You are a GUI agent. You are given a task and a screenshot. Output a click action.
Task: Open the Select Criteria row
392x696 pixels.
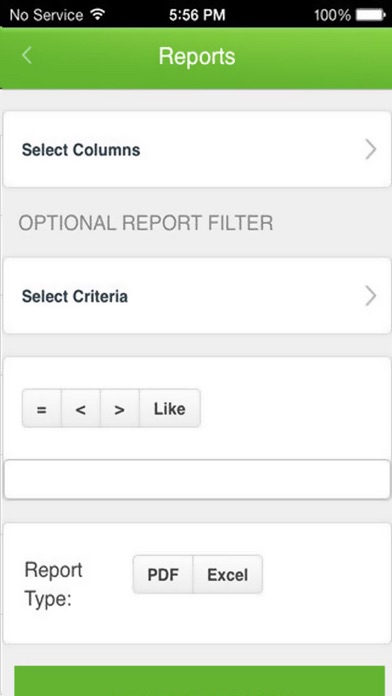(x=197, y=296)
